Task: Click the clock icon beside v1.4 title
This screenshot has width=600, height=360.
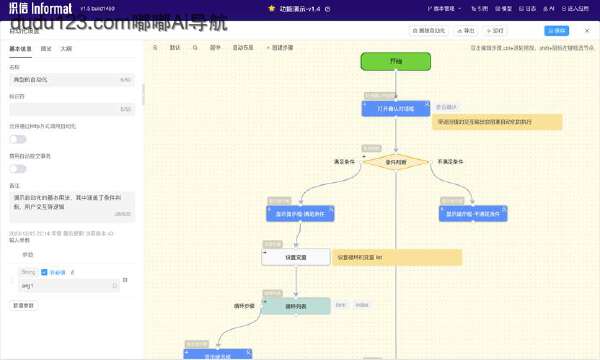Action: tap(328, 9)
